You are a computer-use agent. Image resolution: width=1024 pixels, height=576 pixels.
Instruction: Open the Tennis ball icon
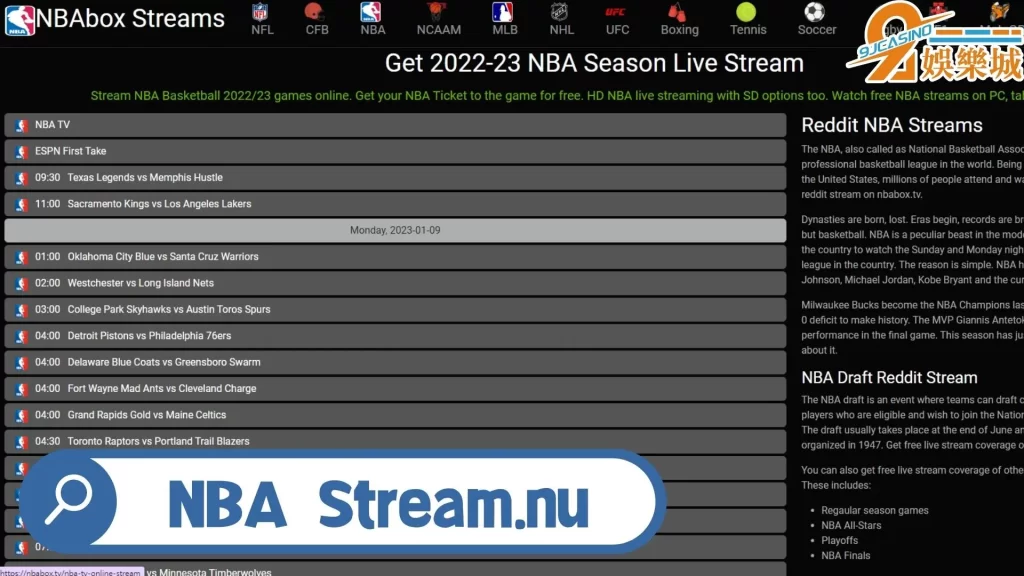(747, 12)
